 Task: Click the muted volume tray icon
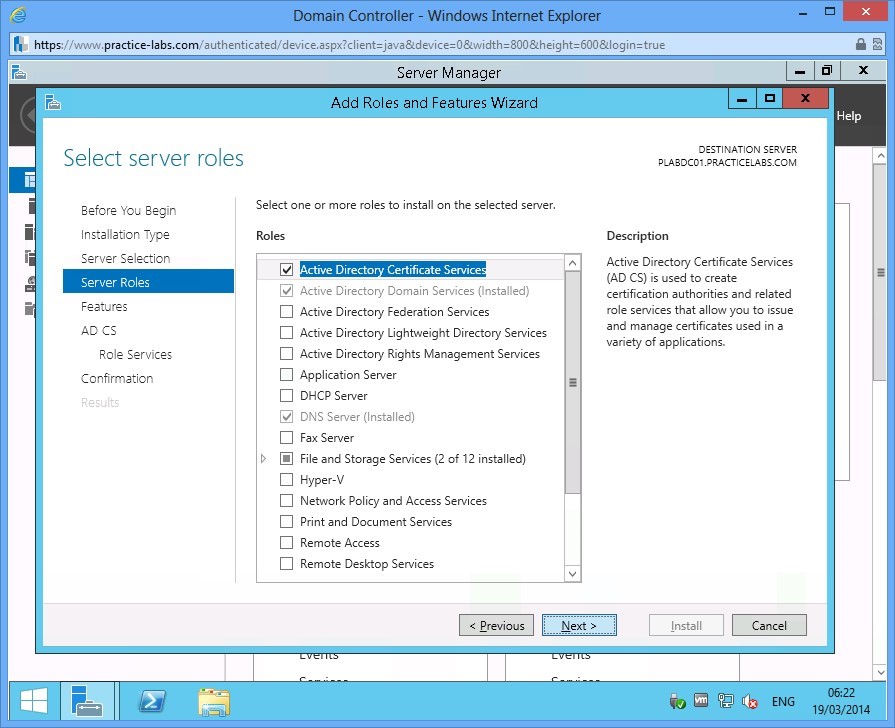pos(749,700)
